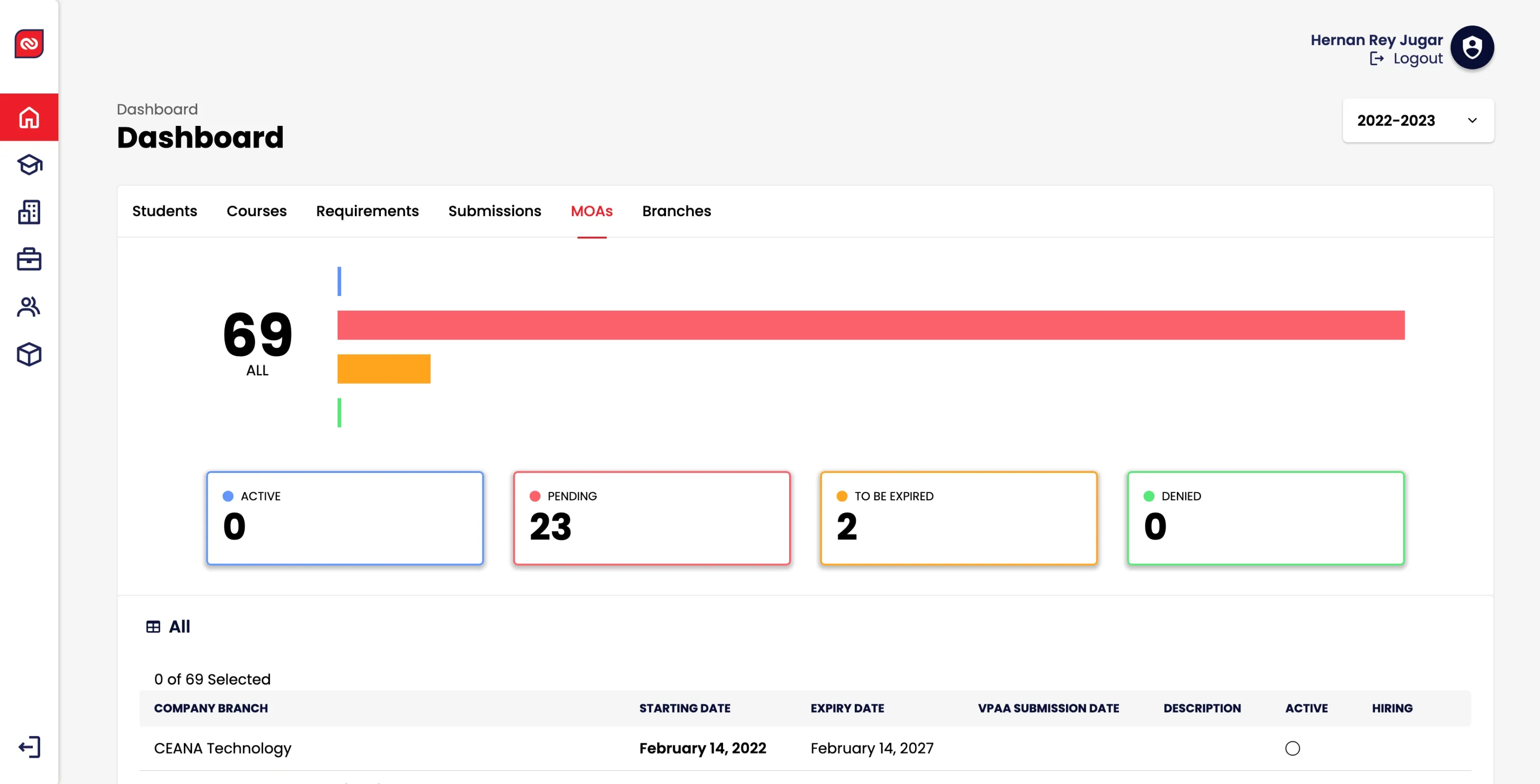Sort by the COMPANY BRANCH column header
The image size is (1540, 784).
pos(210,708)
